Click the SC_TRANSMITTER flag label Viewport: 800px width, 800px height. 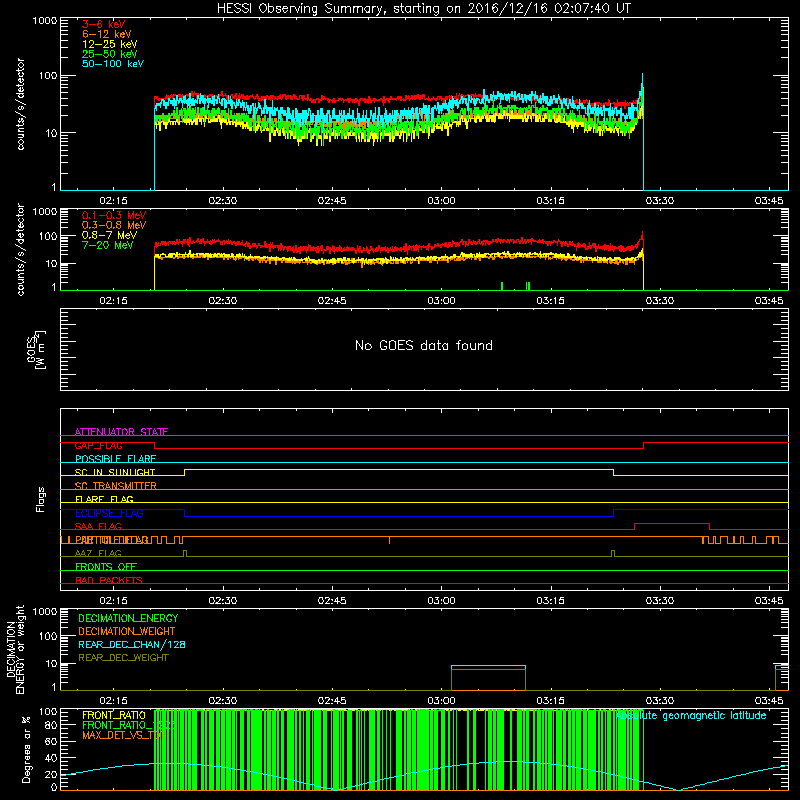tap(115, 486)
